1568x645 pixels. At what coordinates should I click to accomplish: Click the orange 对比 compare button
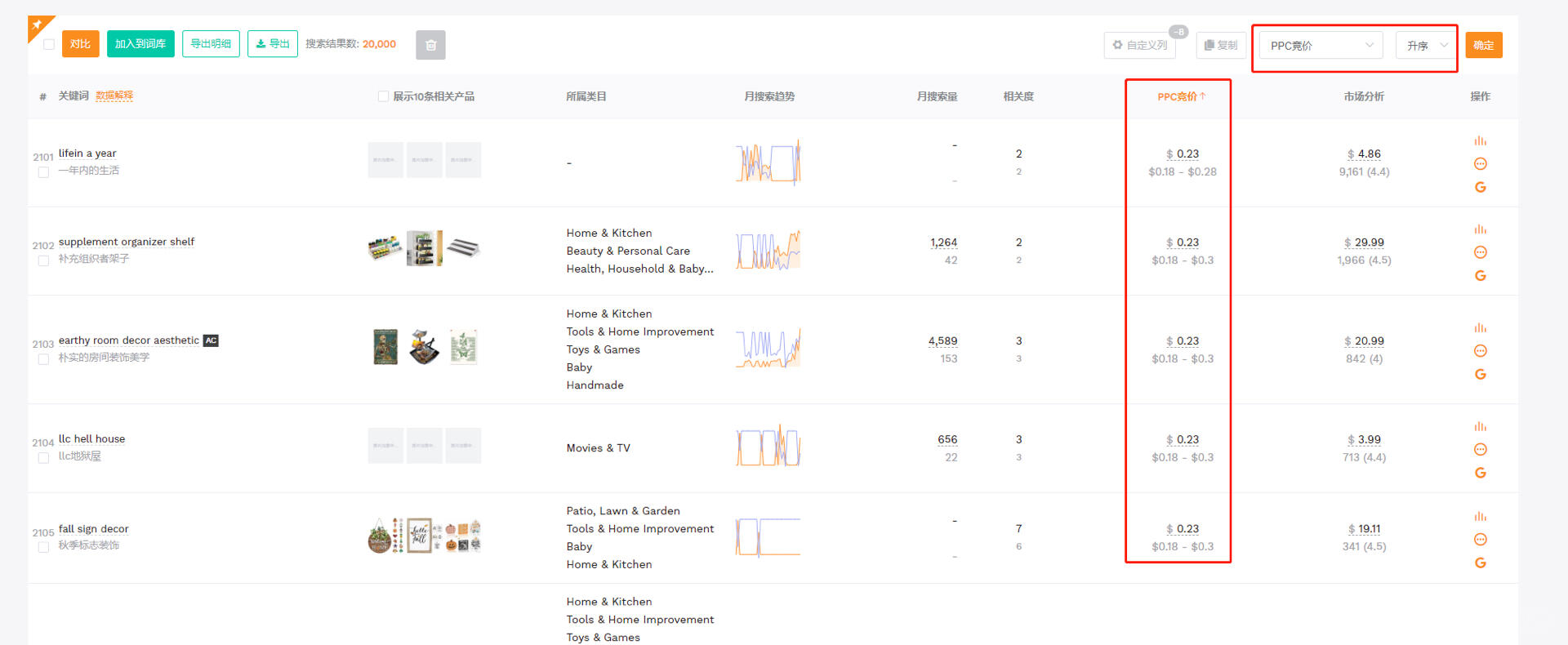(80, 44)
